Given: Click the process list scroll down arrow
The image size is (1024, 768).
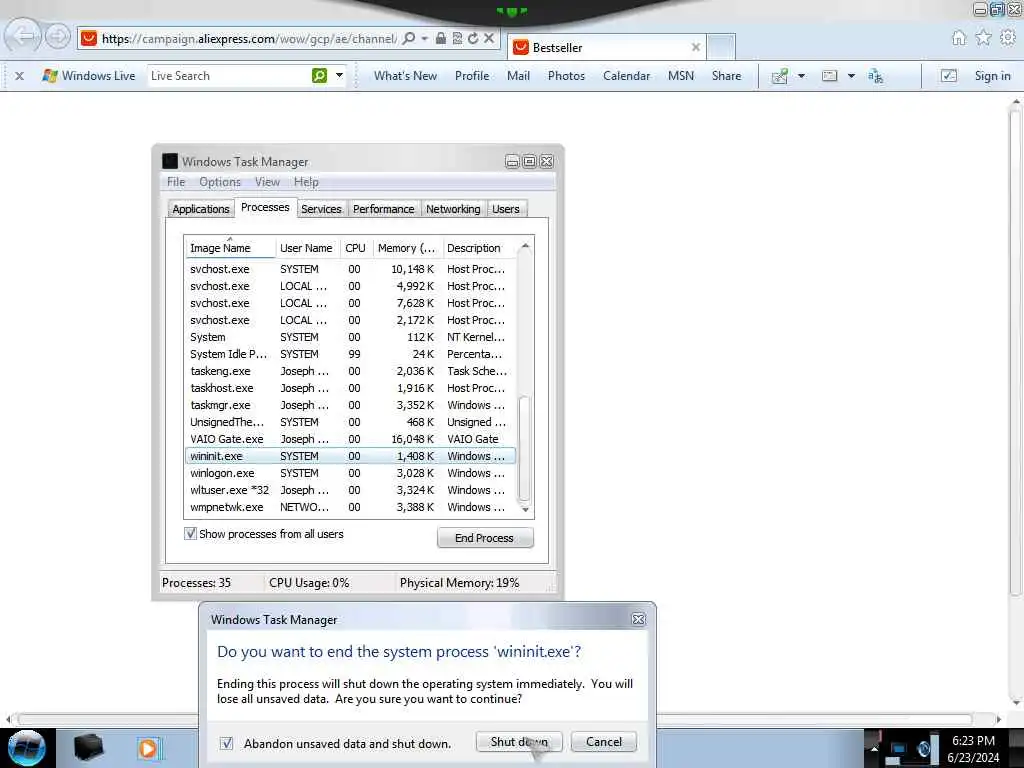Looking at the screenshot, I should pyautogui.click(x=525, y=509).
